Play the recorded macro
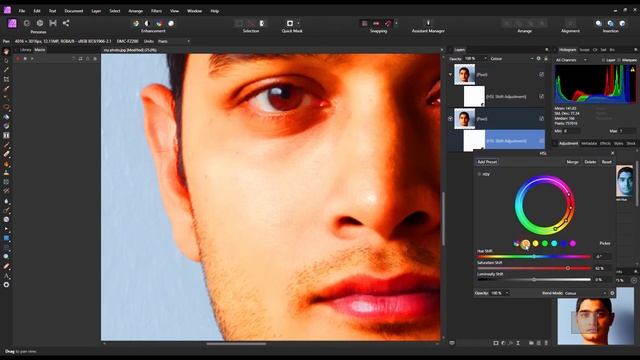 (x=32, y=59)
